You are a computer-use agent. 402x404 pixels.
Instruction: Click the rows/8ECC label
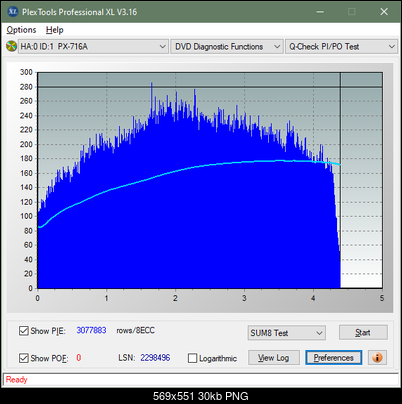click(135, 330)
